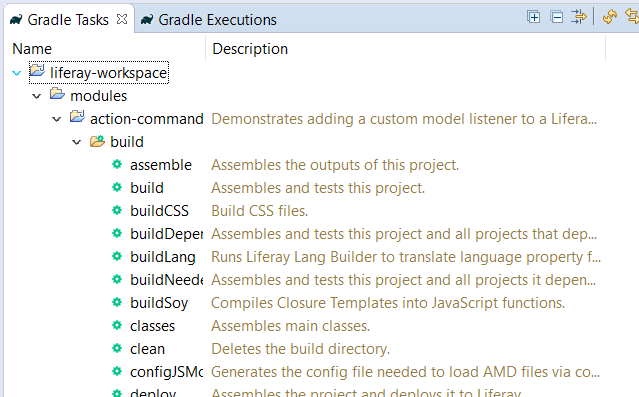Click the gear icon beside build task
This screenshot has height=397, width=639.
click(117, 187)
